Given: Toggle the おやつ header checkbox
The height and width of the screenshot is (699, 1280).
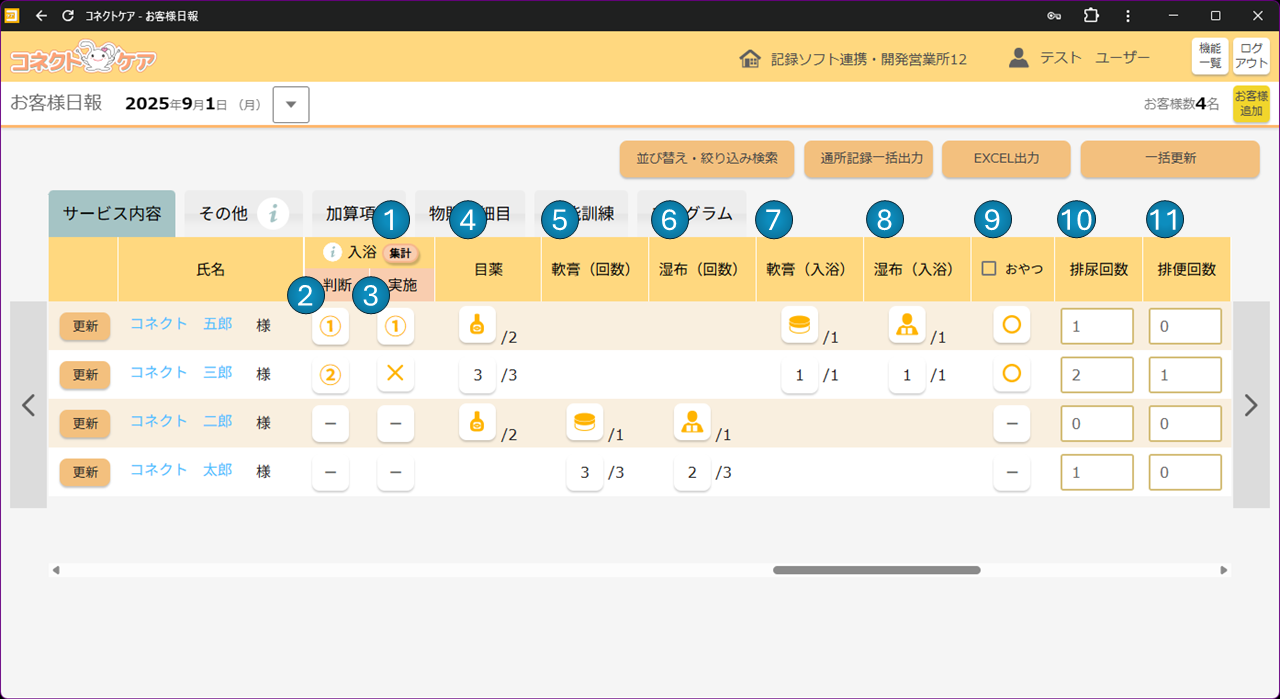Looking at the screenshot, I should (989, 269).
